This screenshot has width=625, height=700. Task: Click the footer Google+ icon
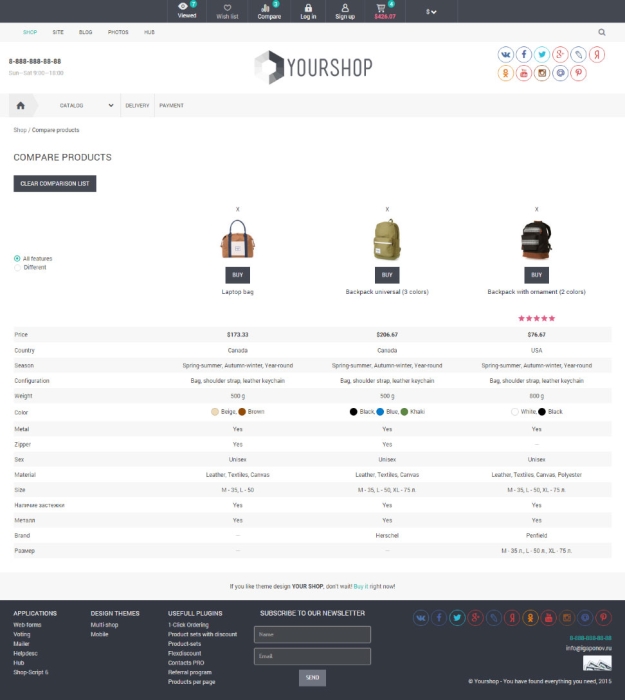click(475, 618)
